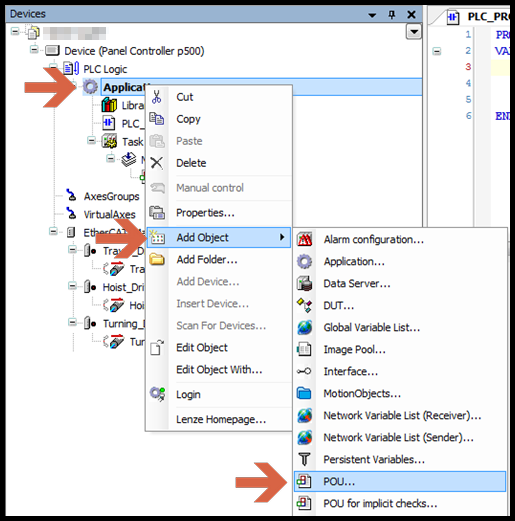Collapse the code fold at line 2

437,51
